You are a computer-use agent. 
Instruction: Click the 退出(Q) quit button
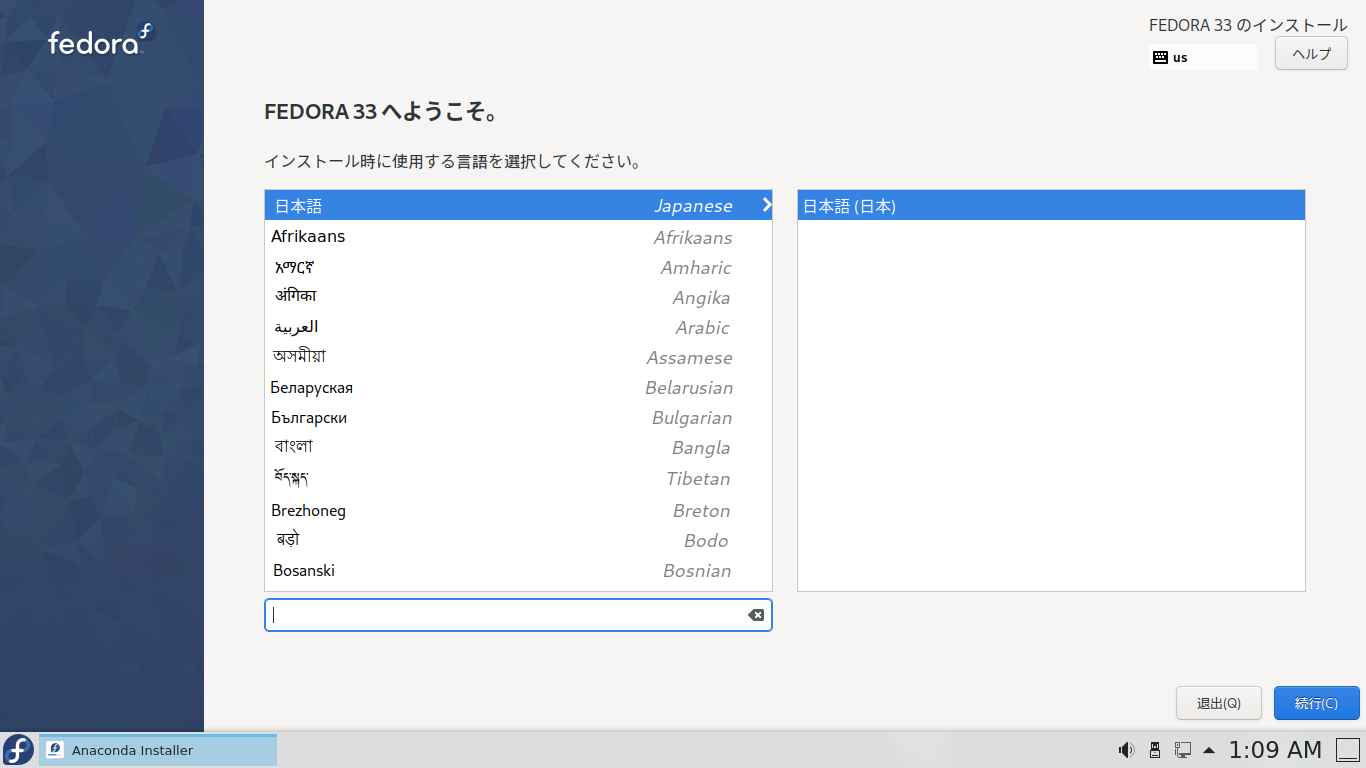click(x=1219, y=703)
